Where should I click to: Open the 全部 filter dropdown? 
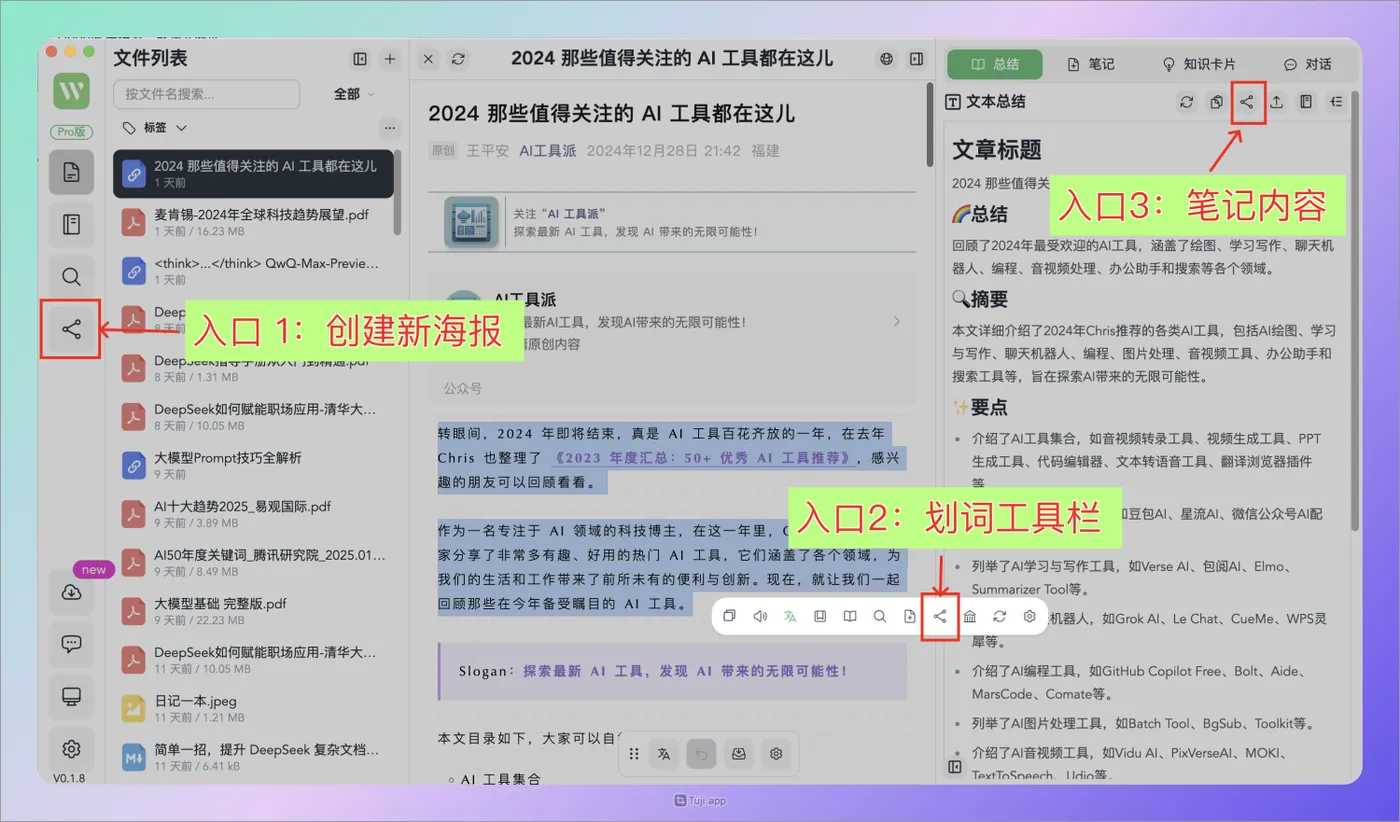[354, 94]
